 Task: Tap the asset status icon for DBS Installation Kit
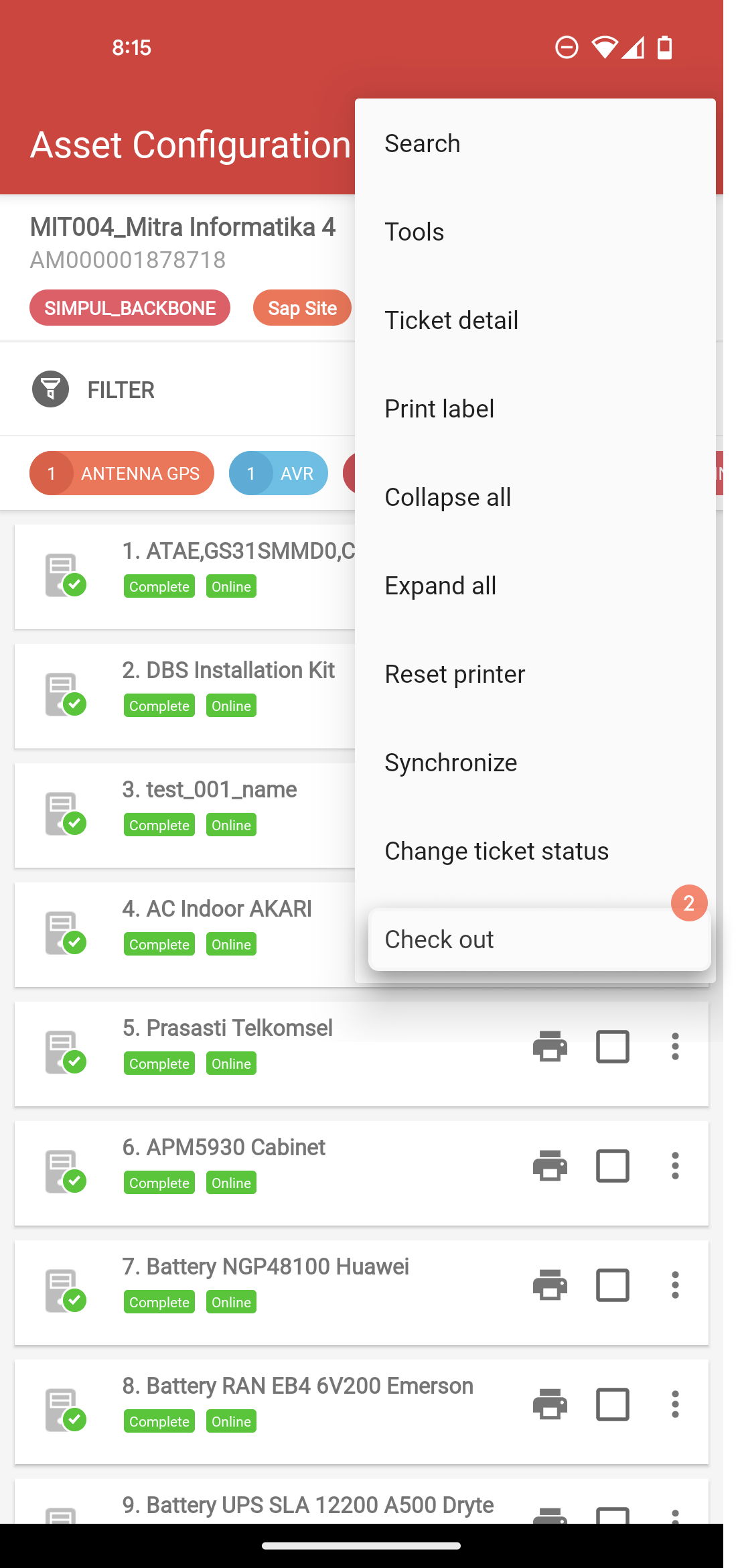click(x=66, y=695)
